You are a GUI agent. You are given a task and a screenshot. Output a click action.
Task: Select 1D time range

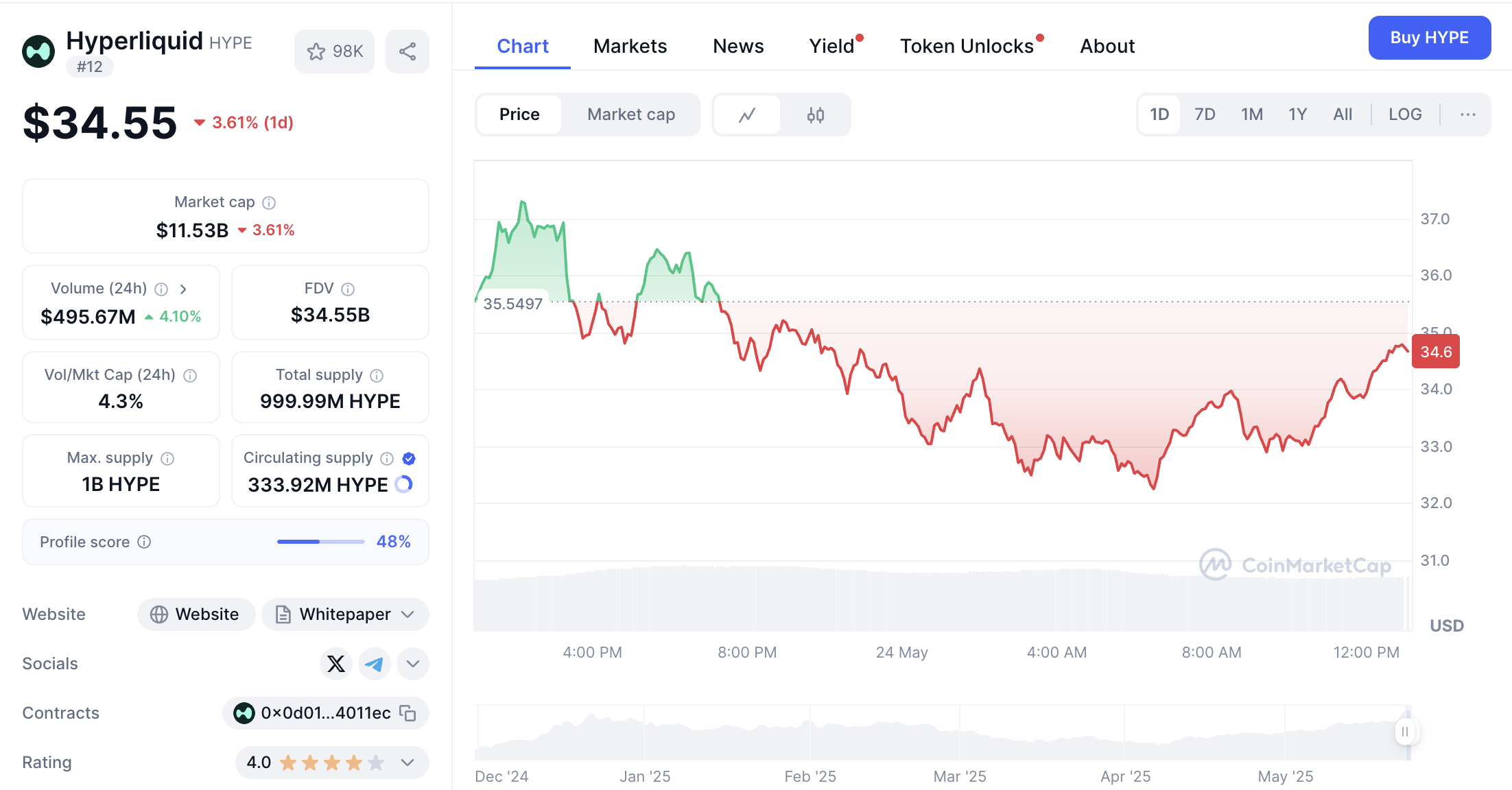[1159, 115]
